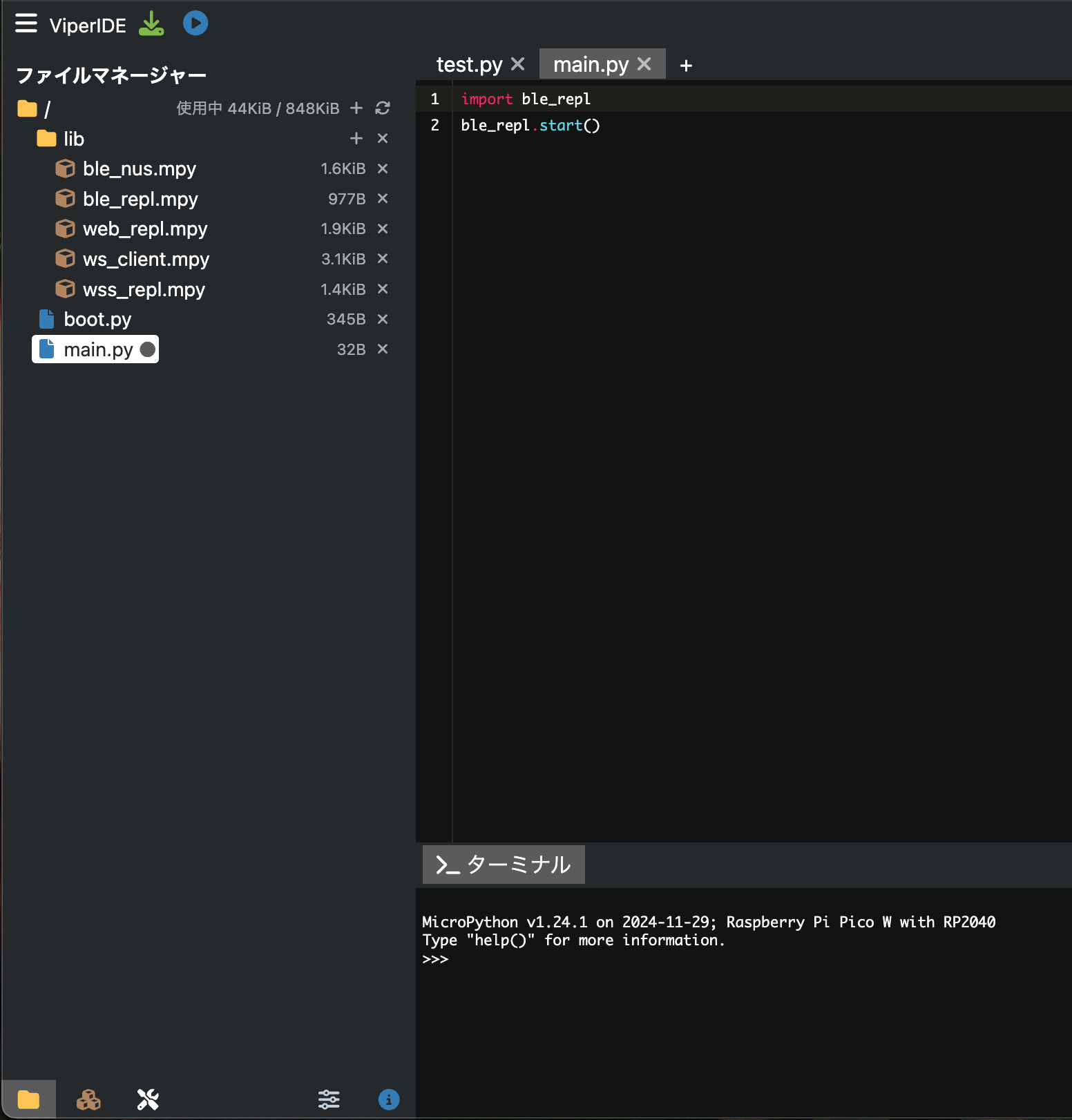This screenshot has height=1120, width=1072.
Task: Open the hamburger menu
Action: [26, 23]
